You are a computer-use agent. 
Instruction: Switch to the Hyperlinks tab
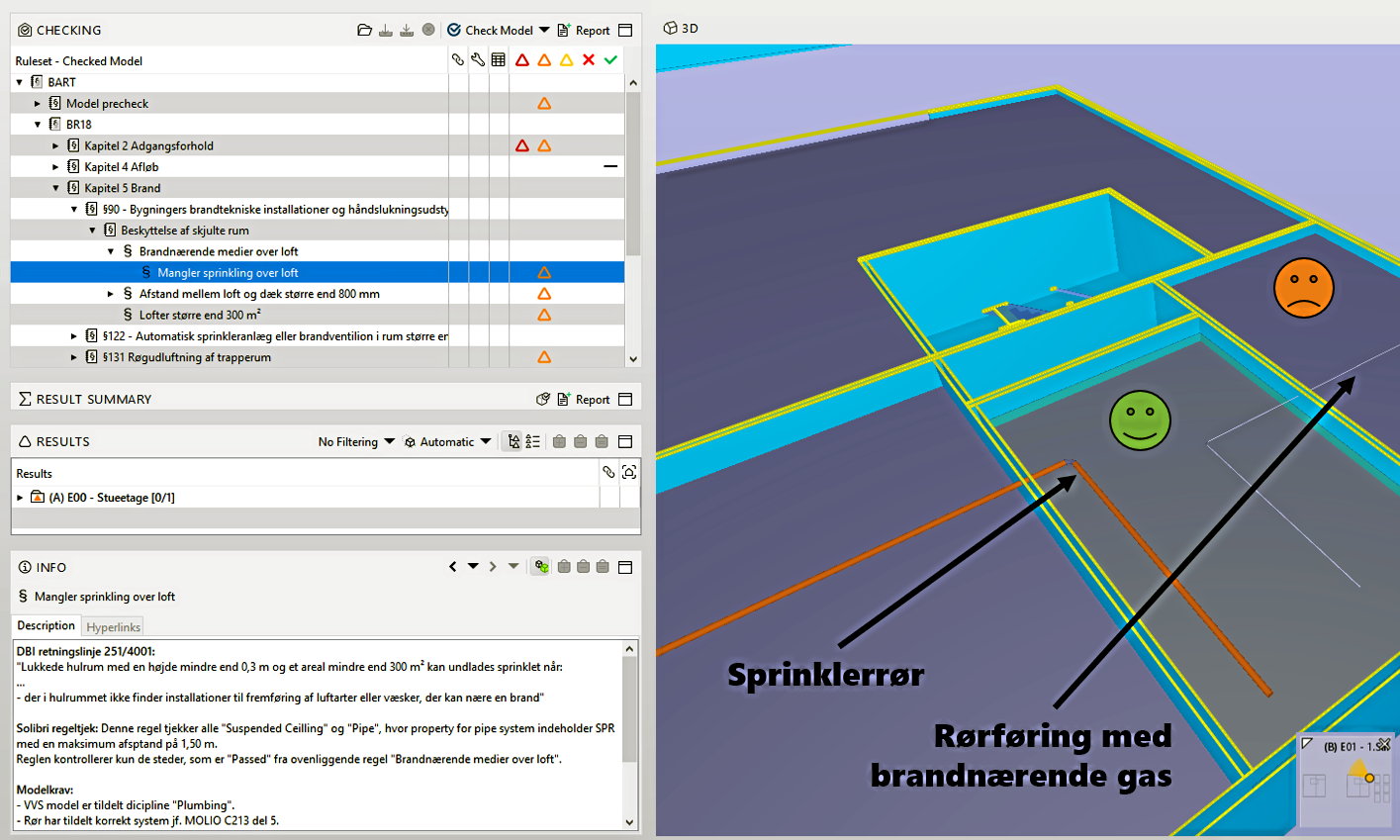click(x=113, y=627)
